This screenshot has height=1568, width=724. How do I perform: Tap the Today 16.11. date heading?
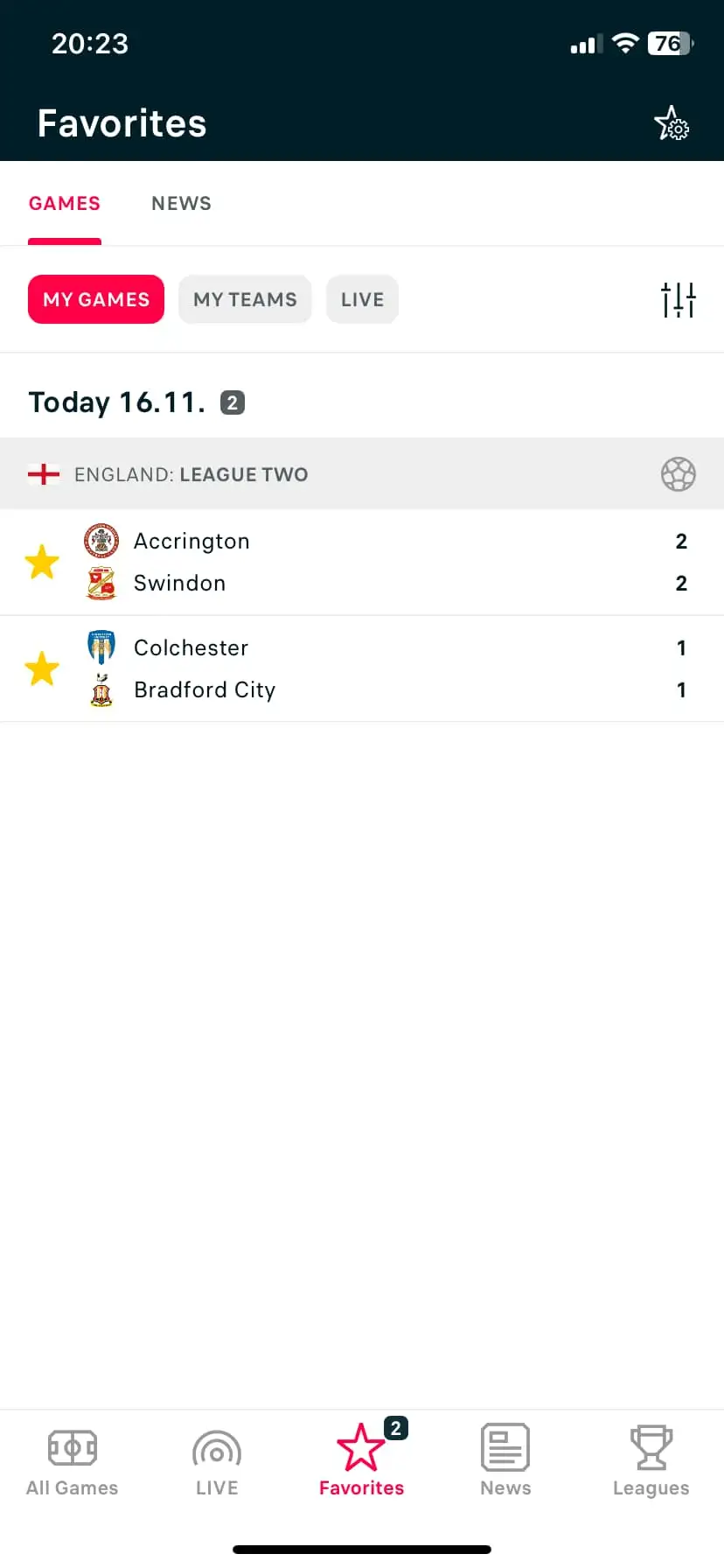pos(117,402)
